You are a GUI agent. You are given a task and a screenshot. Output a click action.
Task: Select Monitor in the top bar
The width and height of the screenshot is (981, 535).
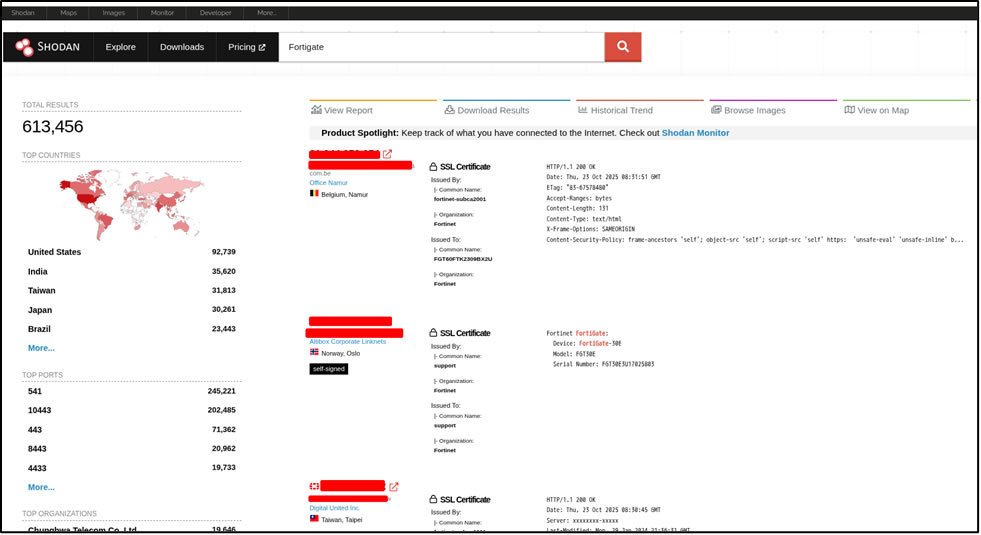point(162,13)
